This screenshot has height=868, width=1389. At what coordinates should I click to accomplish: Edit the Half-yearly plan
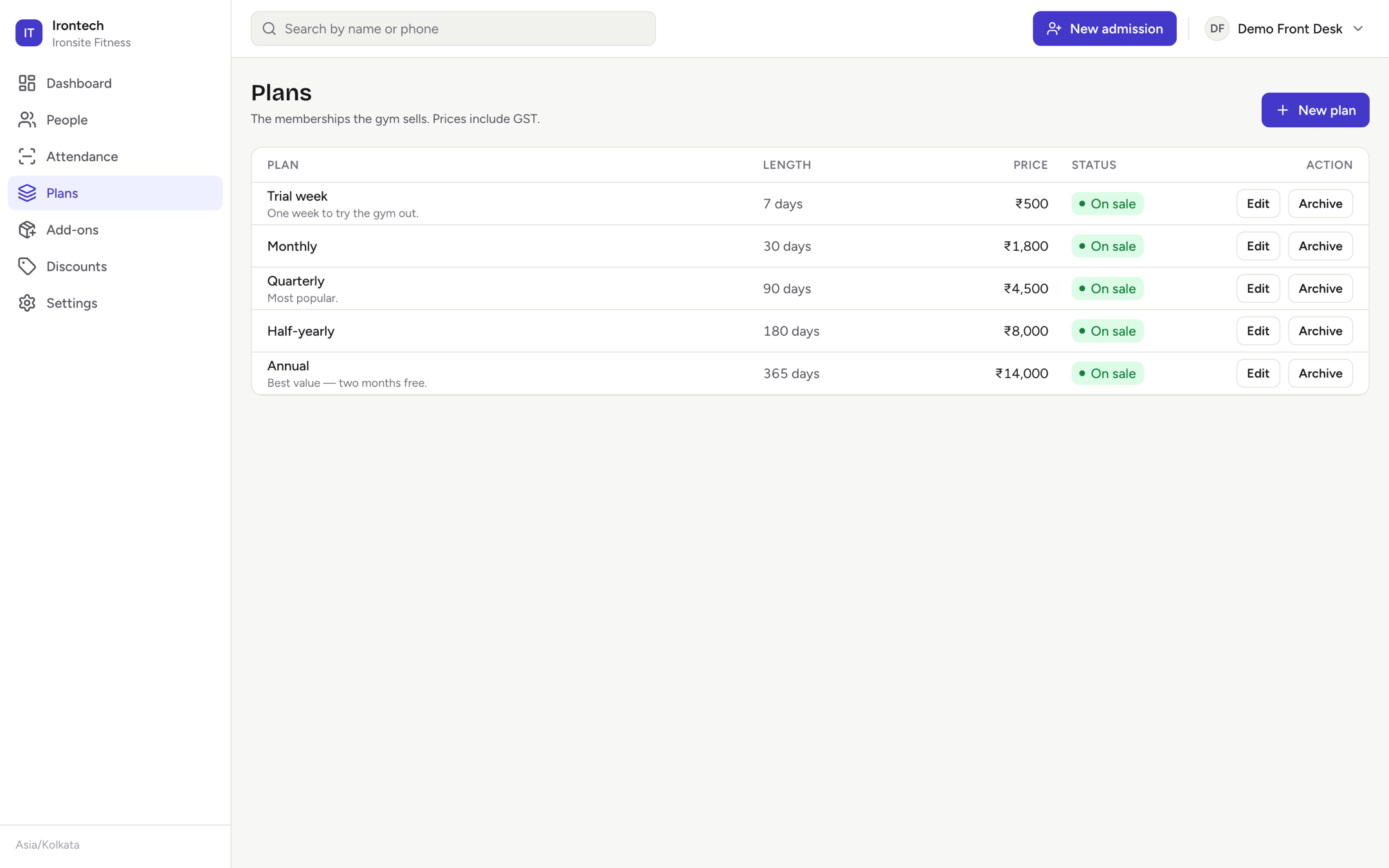click(x=1258, y=331)
